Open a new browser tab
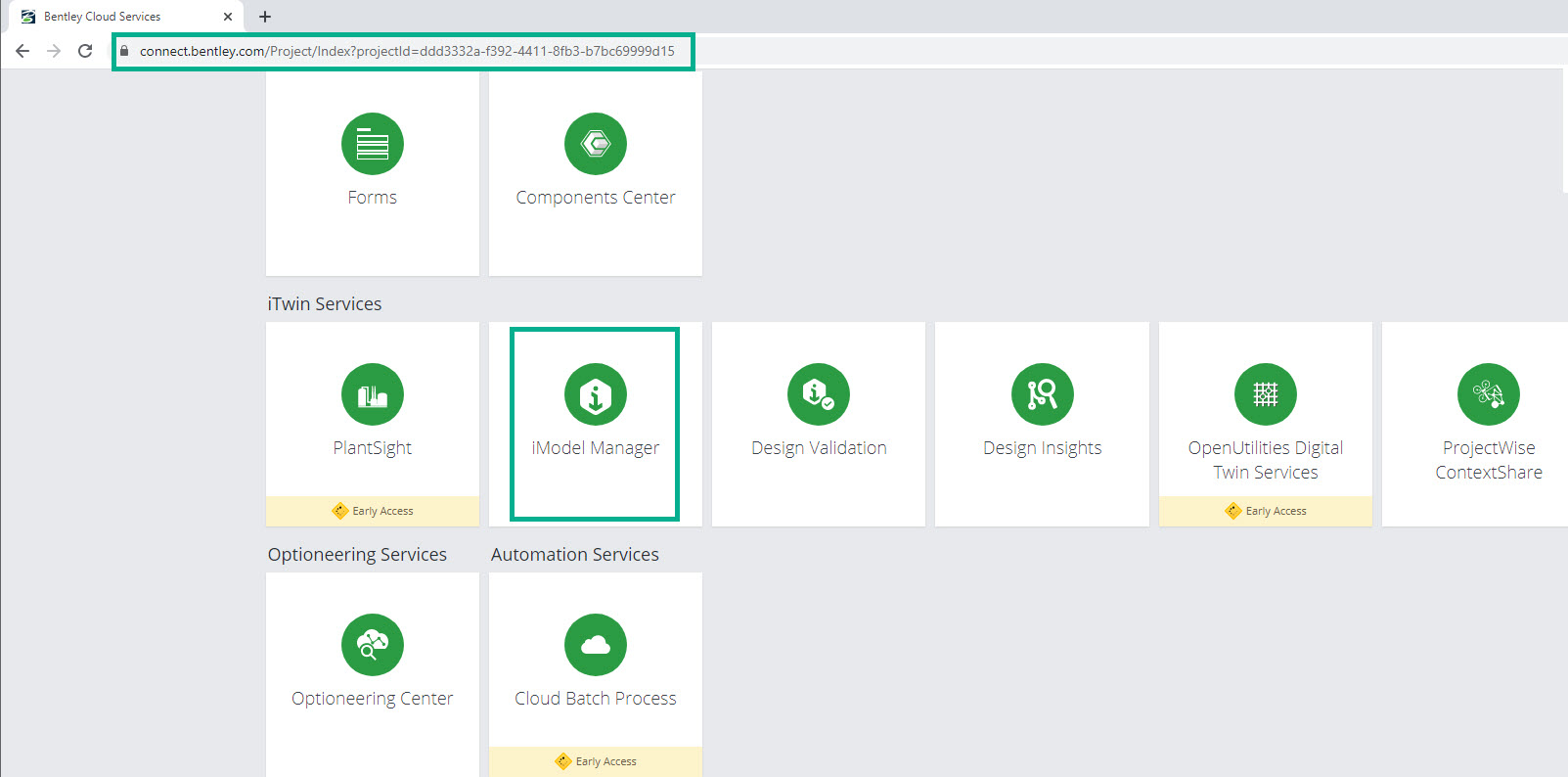The height and width of the screenshot is (777, 1568). point(265,17)
